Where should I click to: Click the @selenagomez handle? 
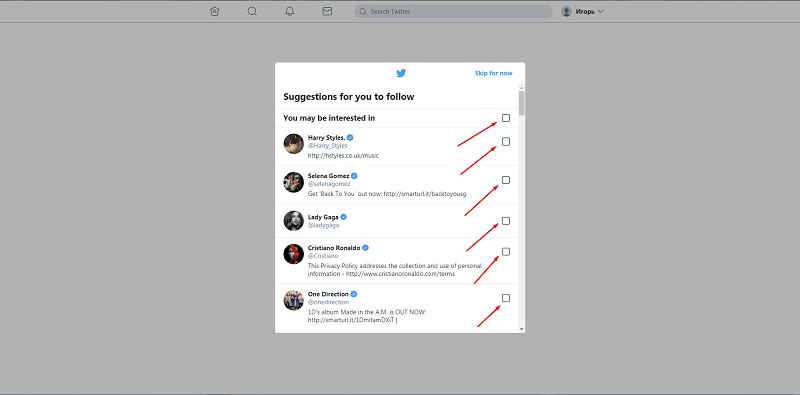coord(329,184)
